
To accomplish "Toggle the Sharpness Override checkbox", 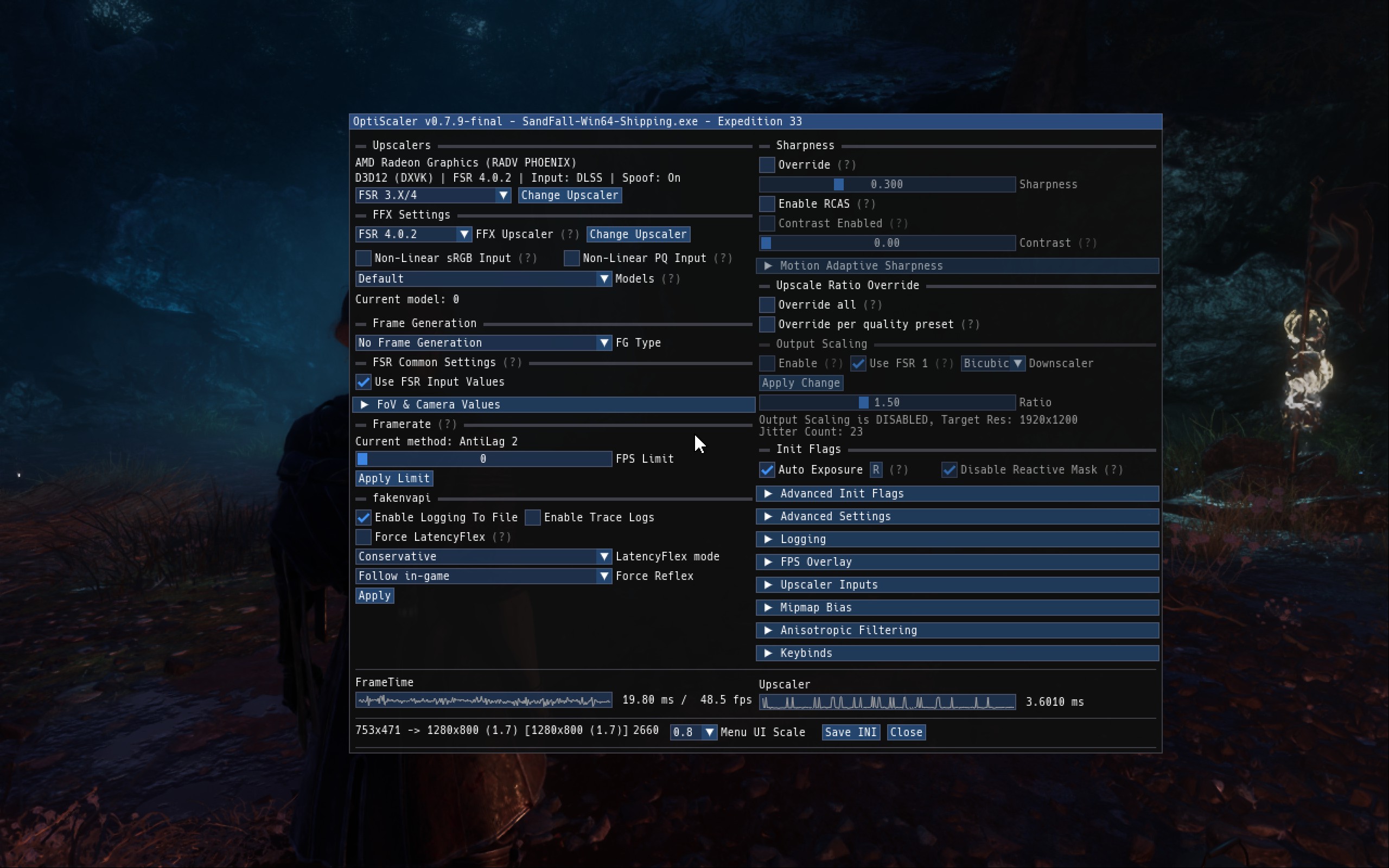I will [x=767, y=165].
